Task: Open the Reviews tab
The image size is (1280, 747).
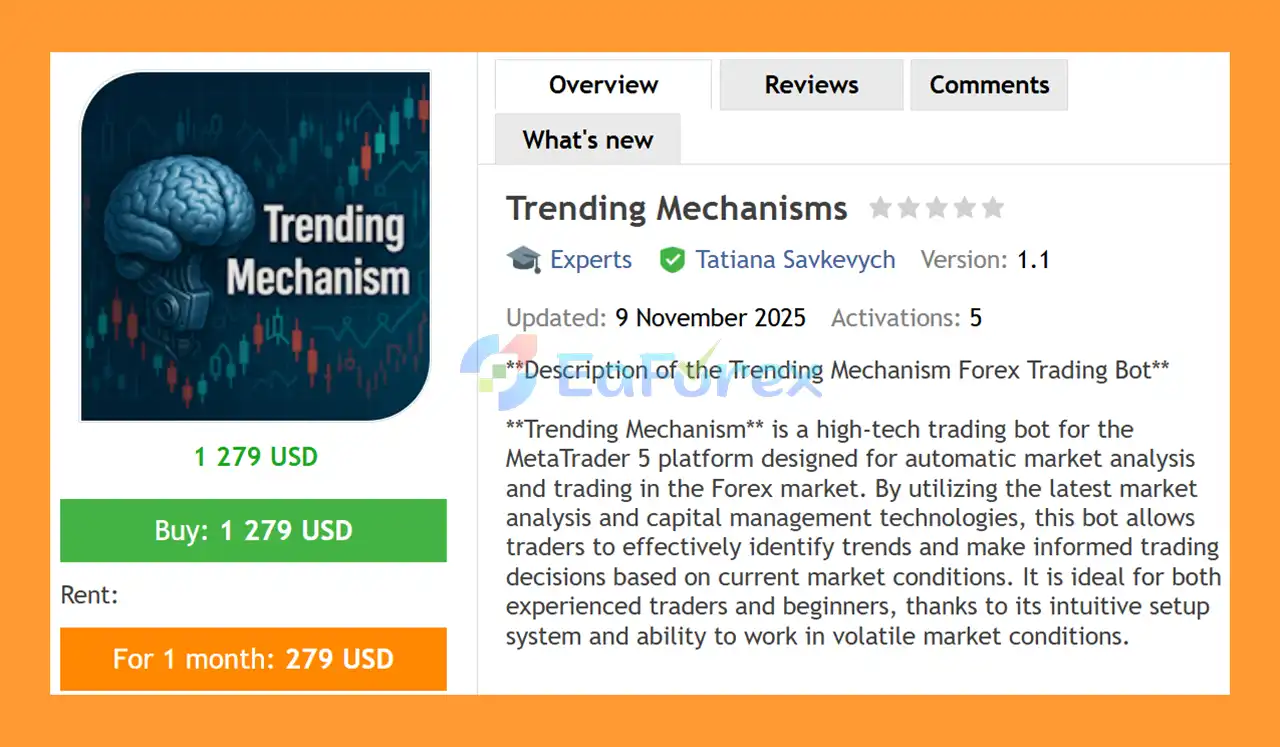Action: (811, 85)
